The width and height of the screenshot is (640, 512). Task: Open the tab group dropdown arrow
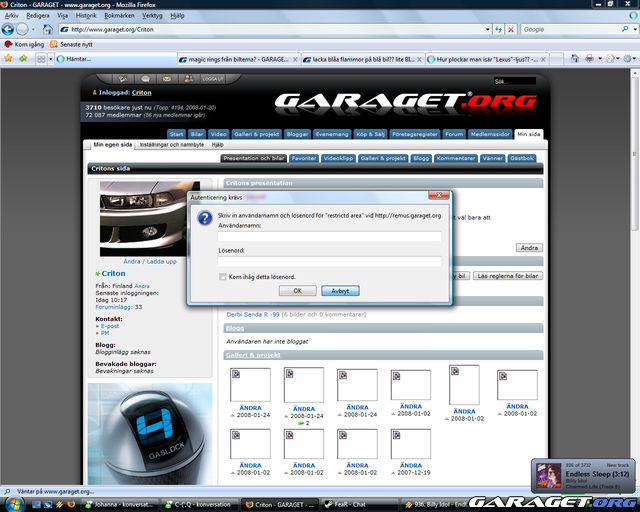(x=51, y=59)
